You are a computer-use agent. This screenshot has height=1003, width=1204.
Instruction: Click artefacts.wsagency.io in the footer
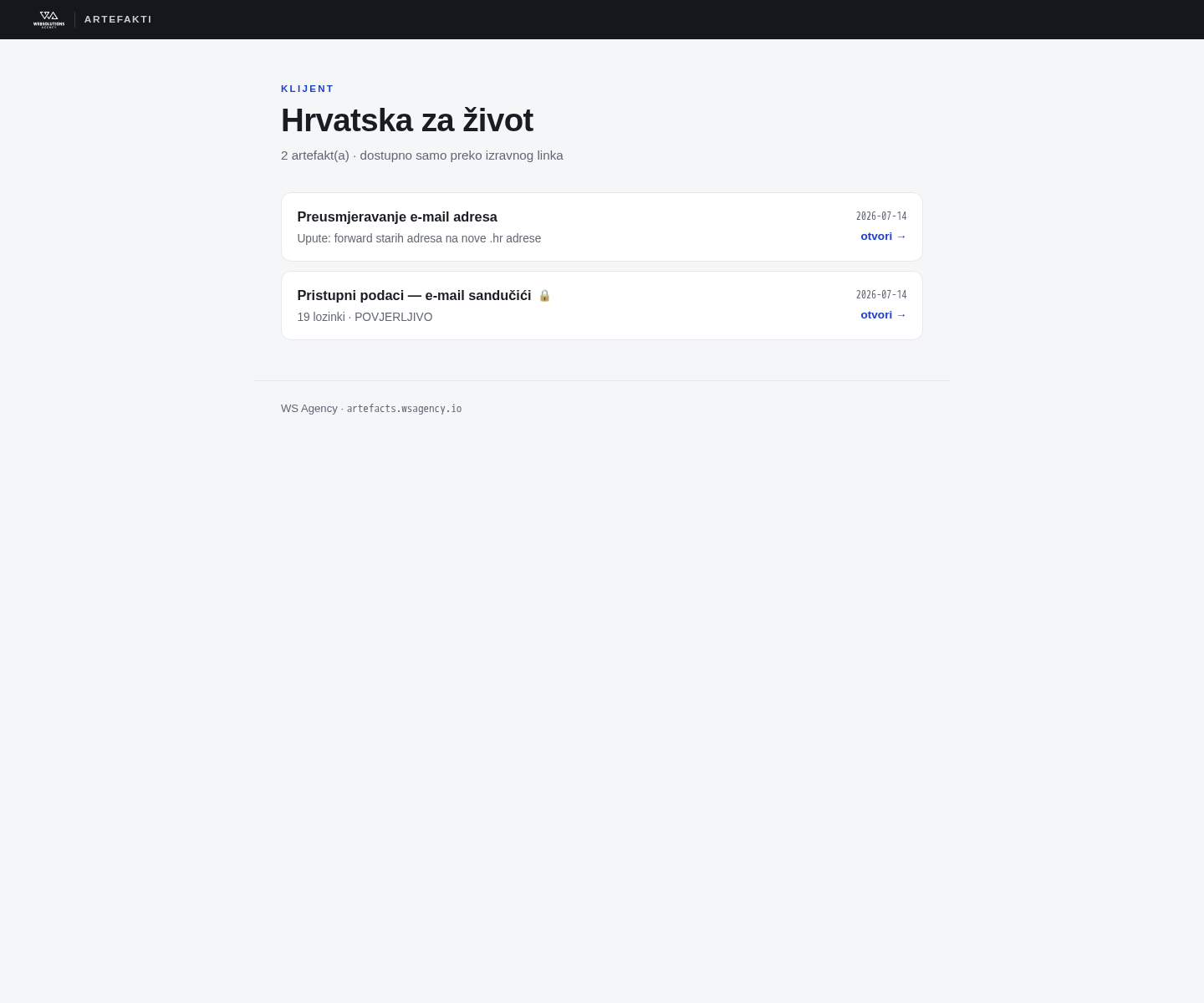click(x=404, y=409)
